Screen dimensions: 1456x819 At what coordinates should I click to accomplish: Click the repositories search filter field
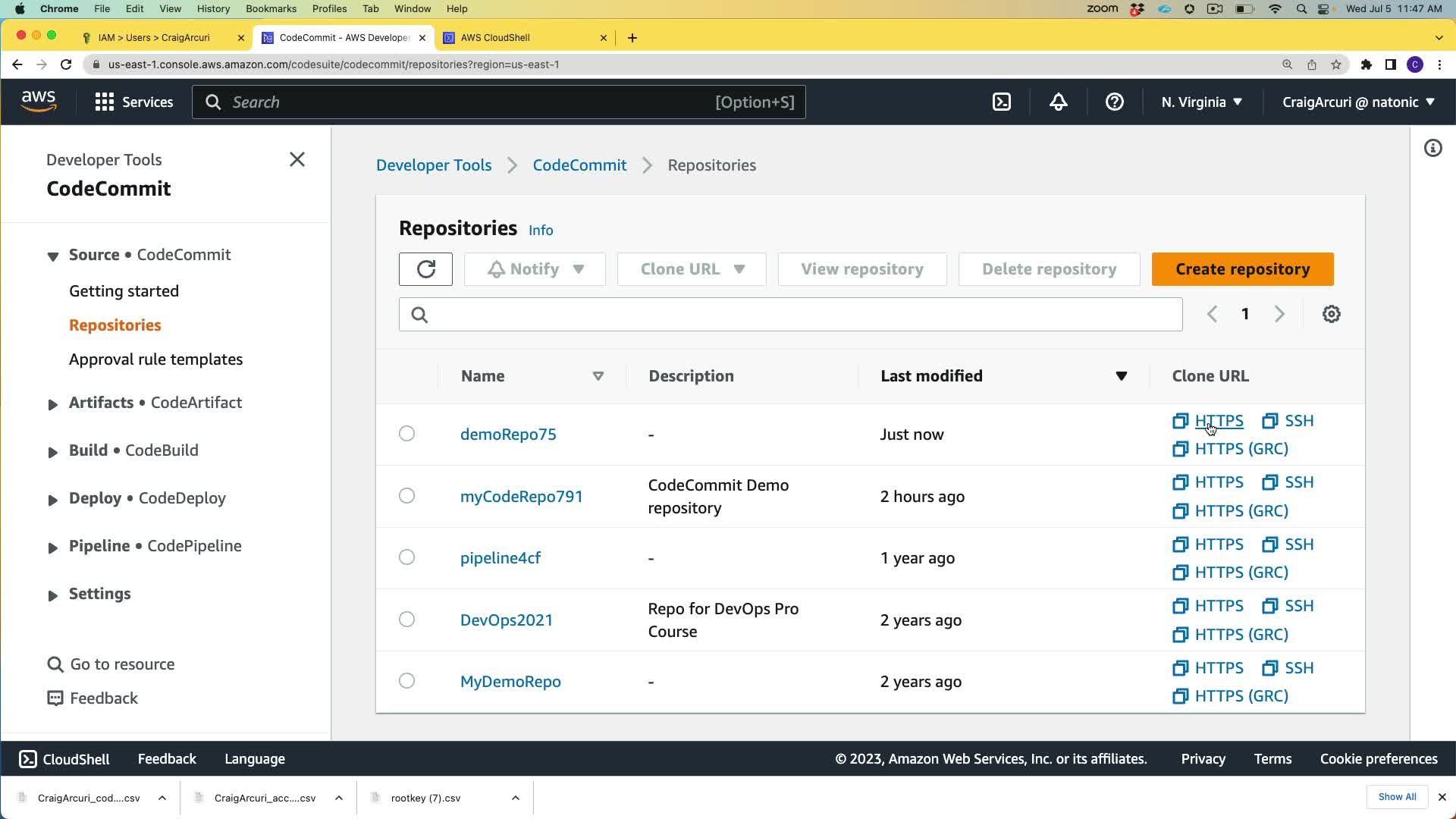point(790,315)
